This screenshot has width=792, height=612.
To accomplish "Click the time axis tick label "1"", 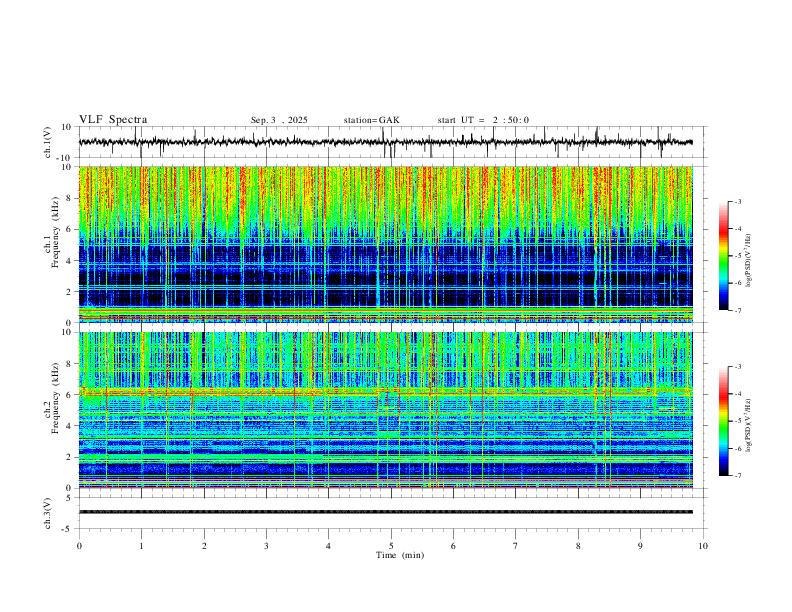I will [x=141, y=546].
